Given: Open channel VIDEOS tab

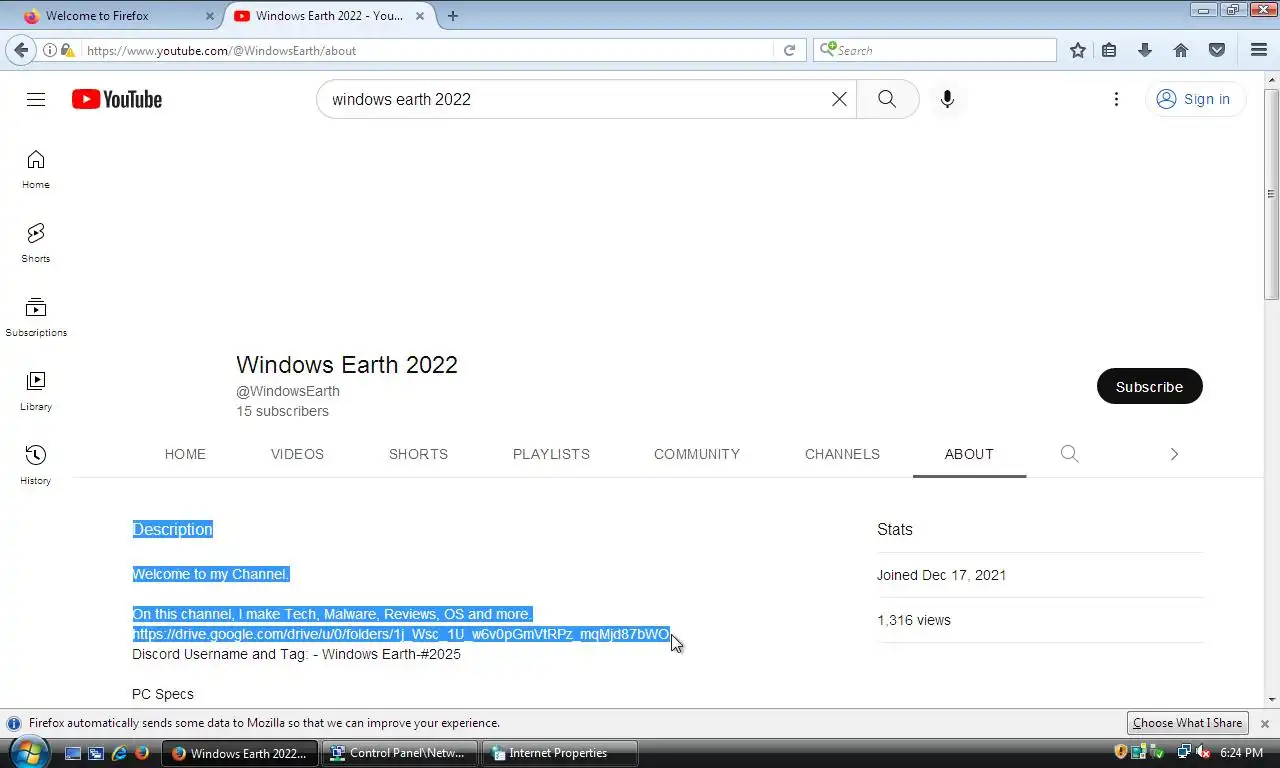Looking at the screenshot, I should (x=297, y=454).
